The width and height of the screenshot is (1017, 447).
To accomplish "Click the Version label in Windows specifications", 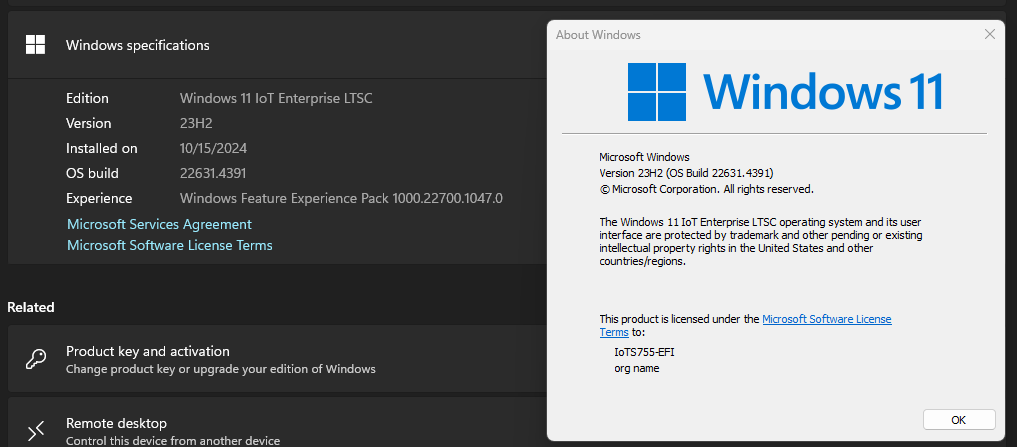I will [88, 123].
